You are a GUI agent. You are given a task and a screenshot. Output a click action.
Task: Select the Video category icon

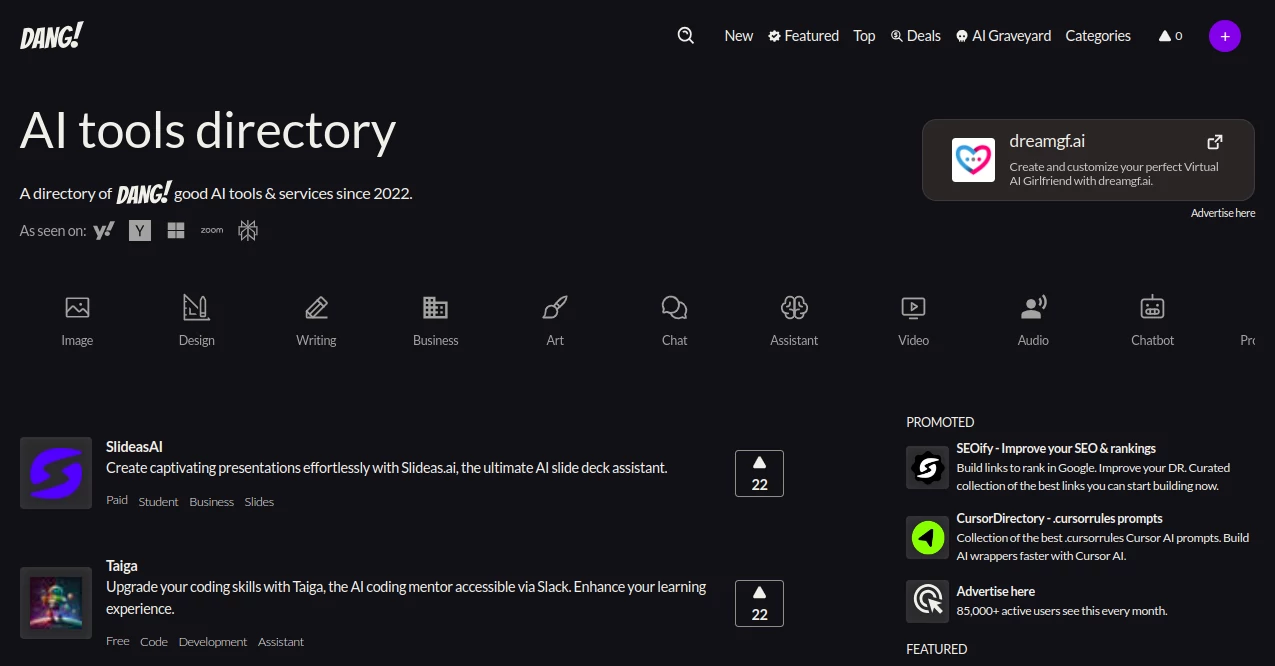[914, 308]
